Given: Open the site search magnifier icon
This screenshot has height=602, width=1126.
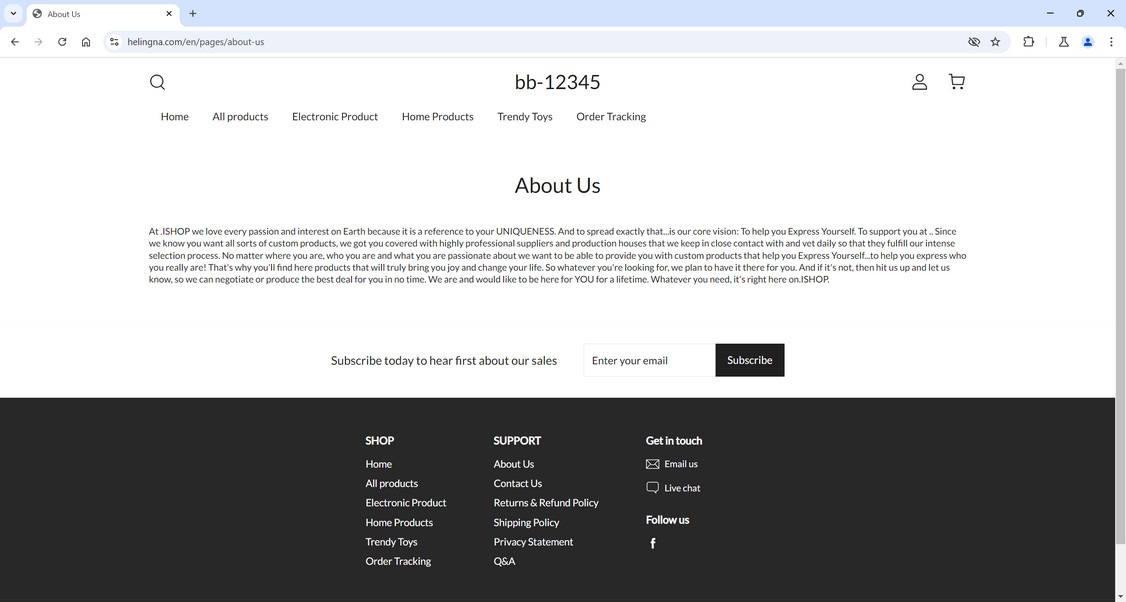Looking at the screenshot, I should [x=157, y=82].
